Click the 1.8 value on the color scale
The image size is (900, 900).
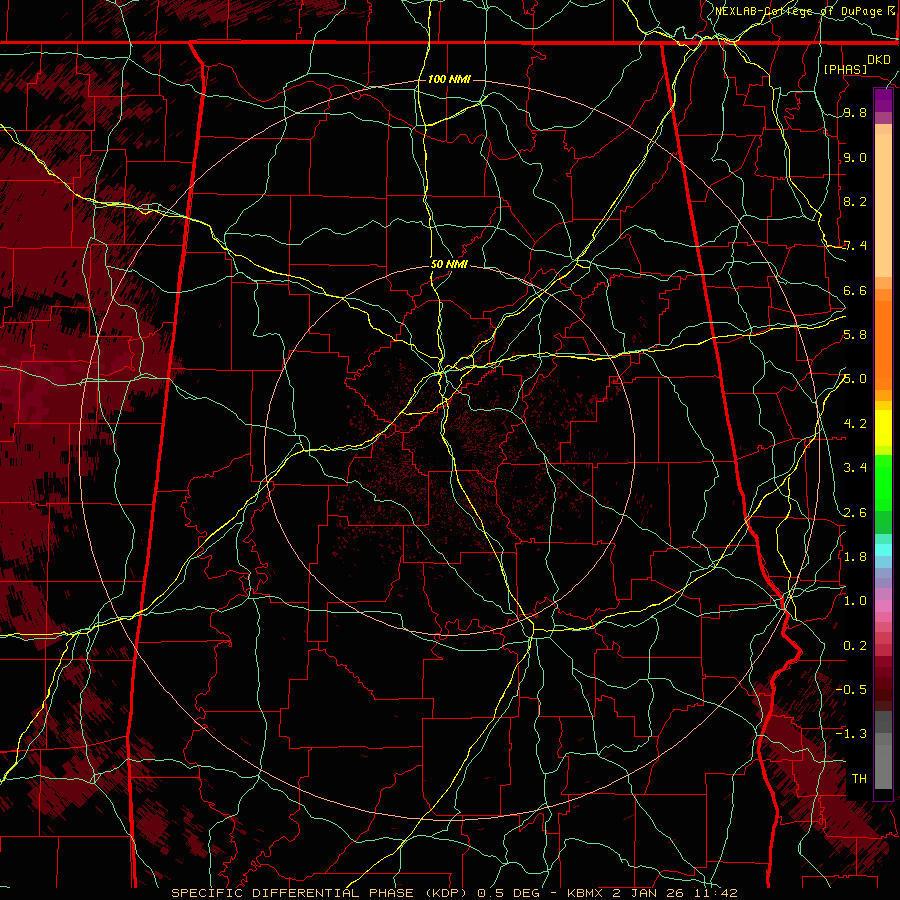[855, 556]
